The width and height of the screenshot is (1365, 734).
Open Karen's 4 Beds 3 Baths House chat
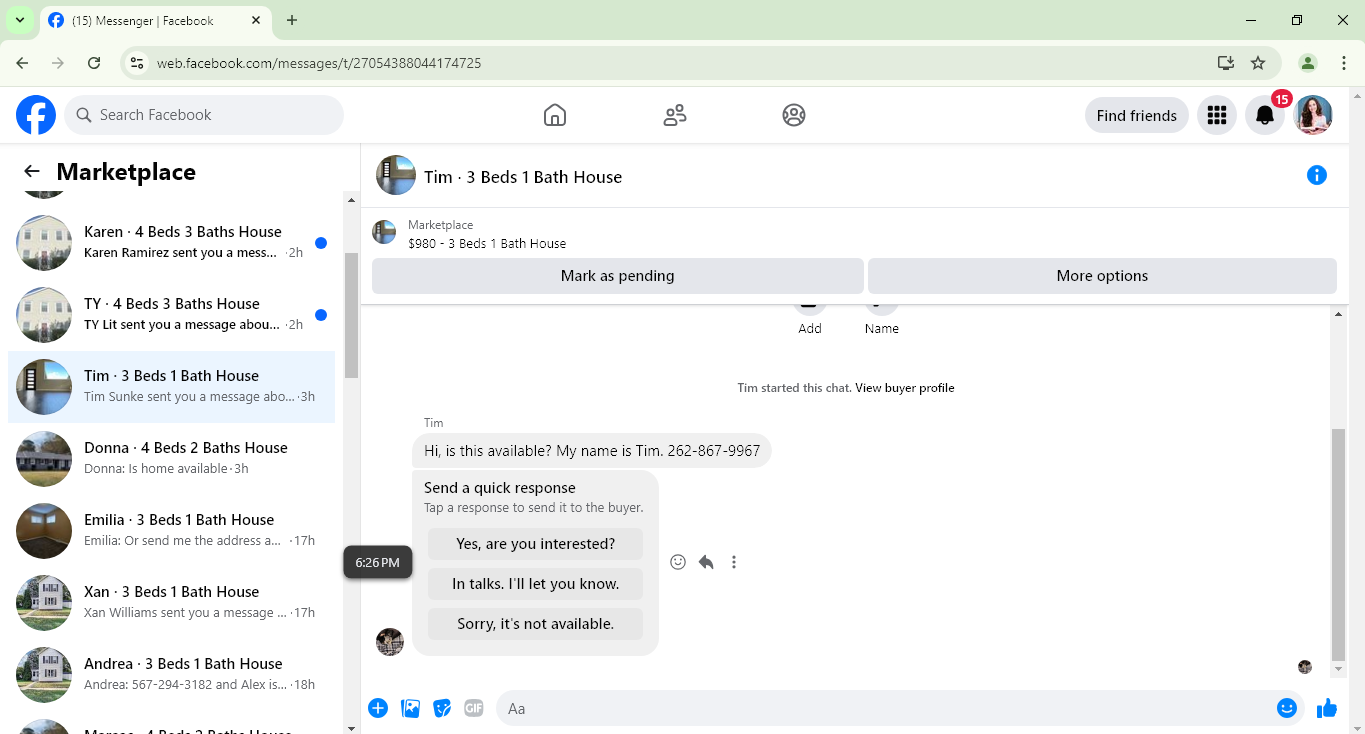pos(172,243)
